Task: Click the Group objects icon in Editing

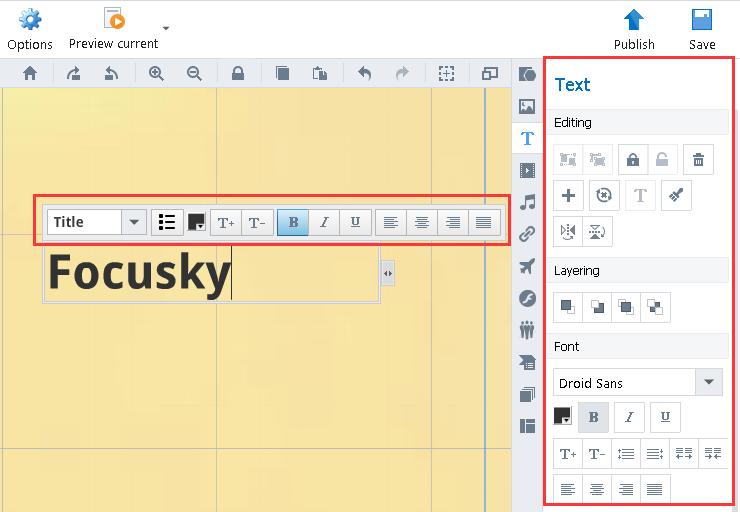Action: (x=568, y=159)
